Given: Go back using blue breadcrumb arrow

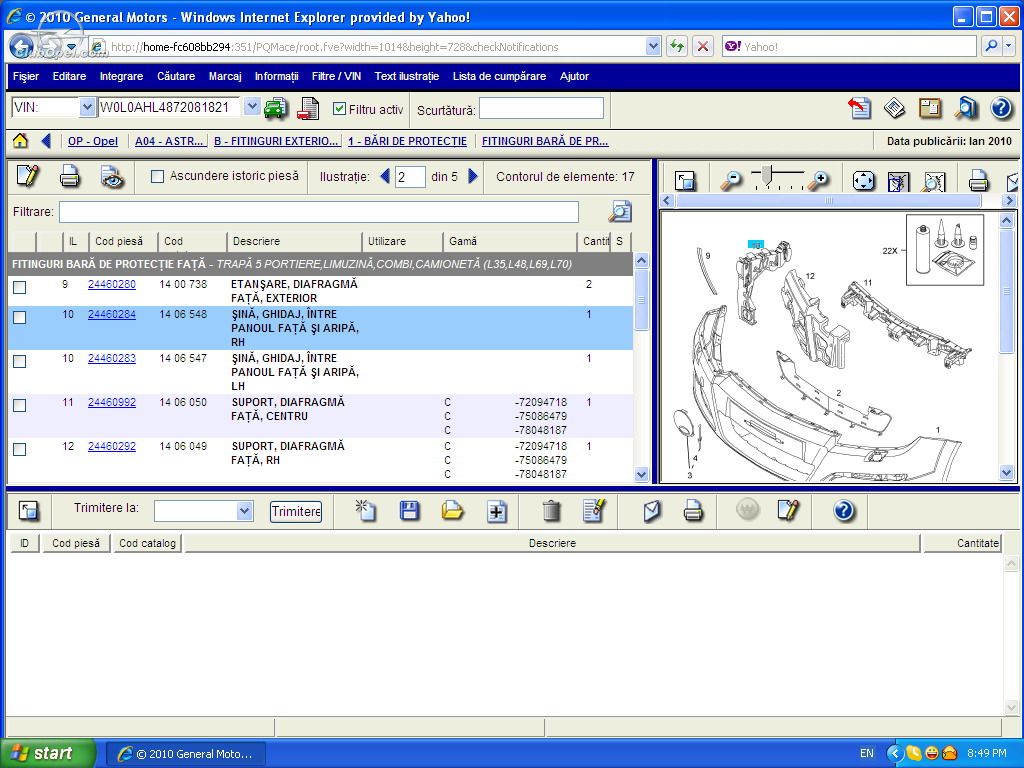Looking at the screenshot, I should tap(46, 140).
